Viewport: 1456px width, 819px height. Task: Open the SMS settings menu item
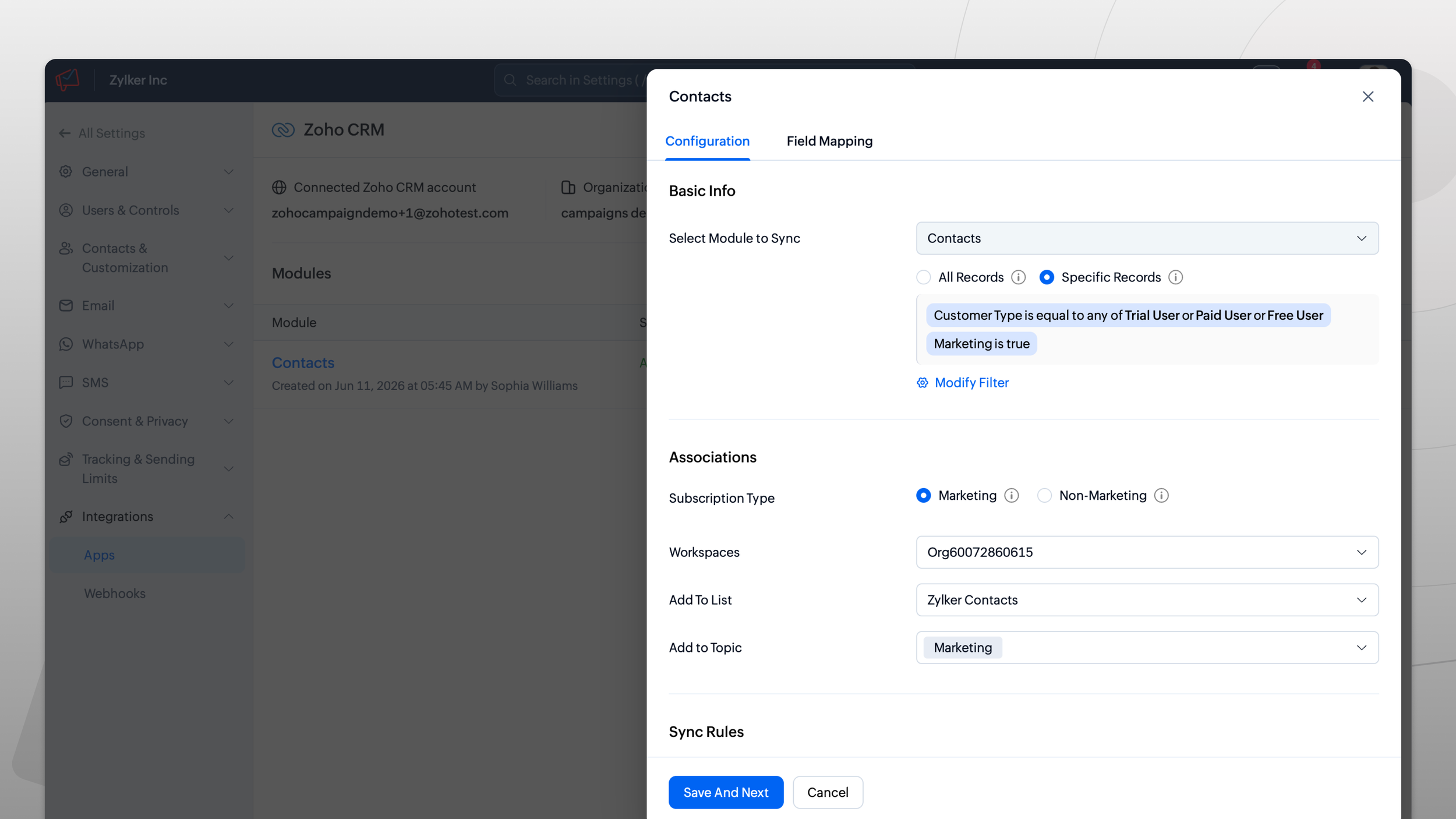pyautogui.click(x=148, y=383)
